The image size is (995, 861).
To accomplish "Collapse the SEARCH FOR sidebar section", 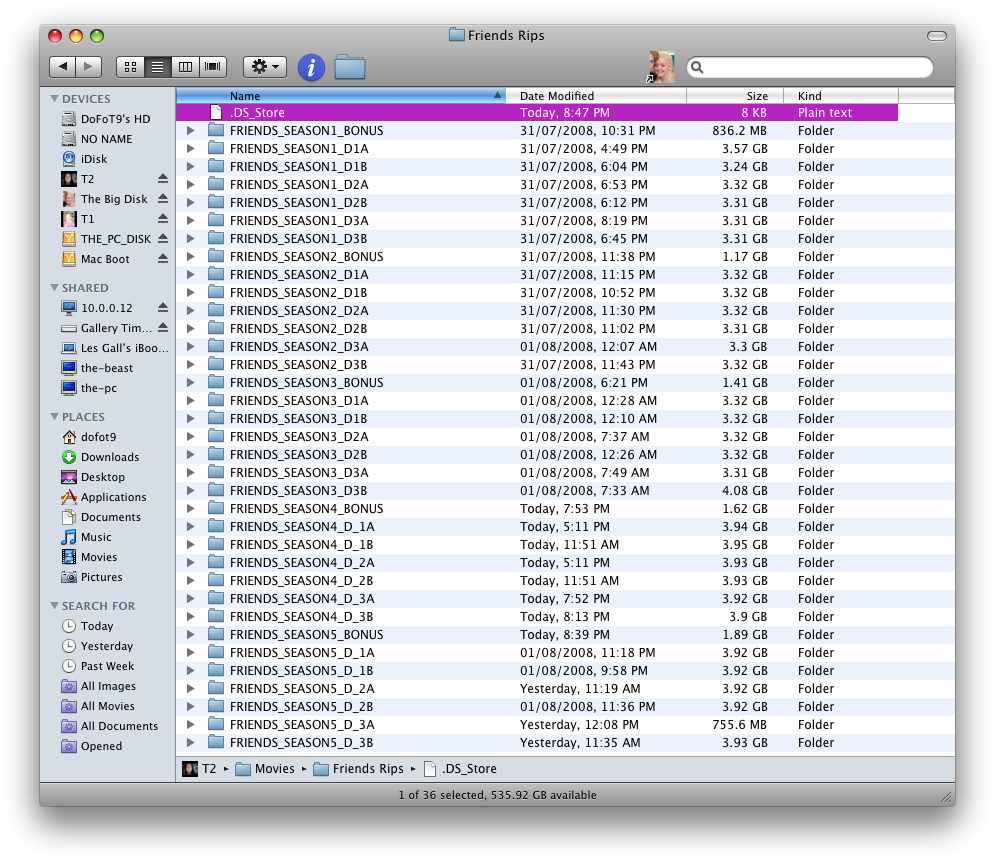I will click(54, 605).
